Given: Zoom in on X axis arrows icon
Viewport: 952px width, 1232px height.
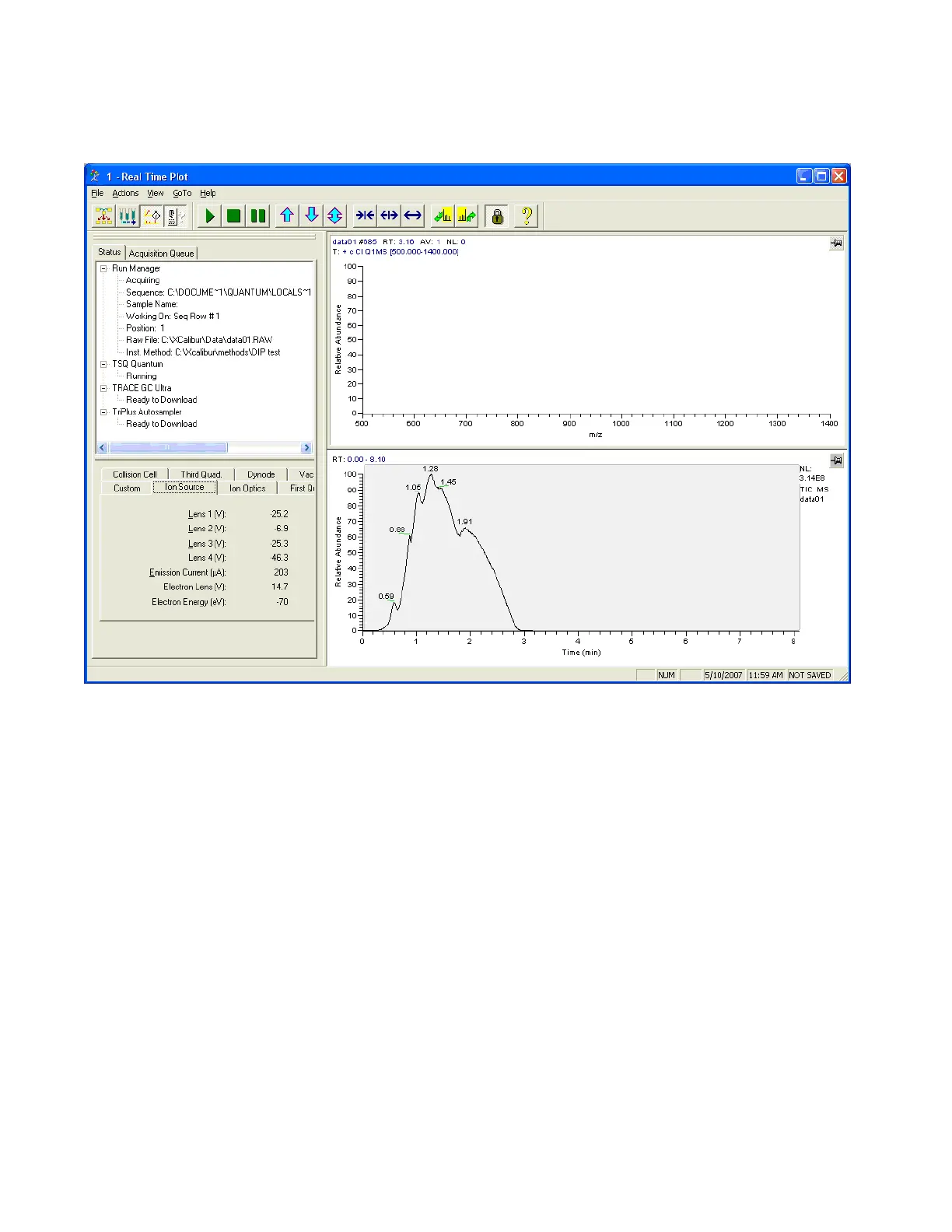Looking at the screenshot, I should [365, 216].
